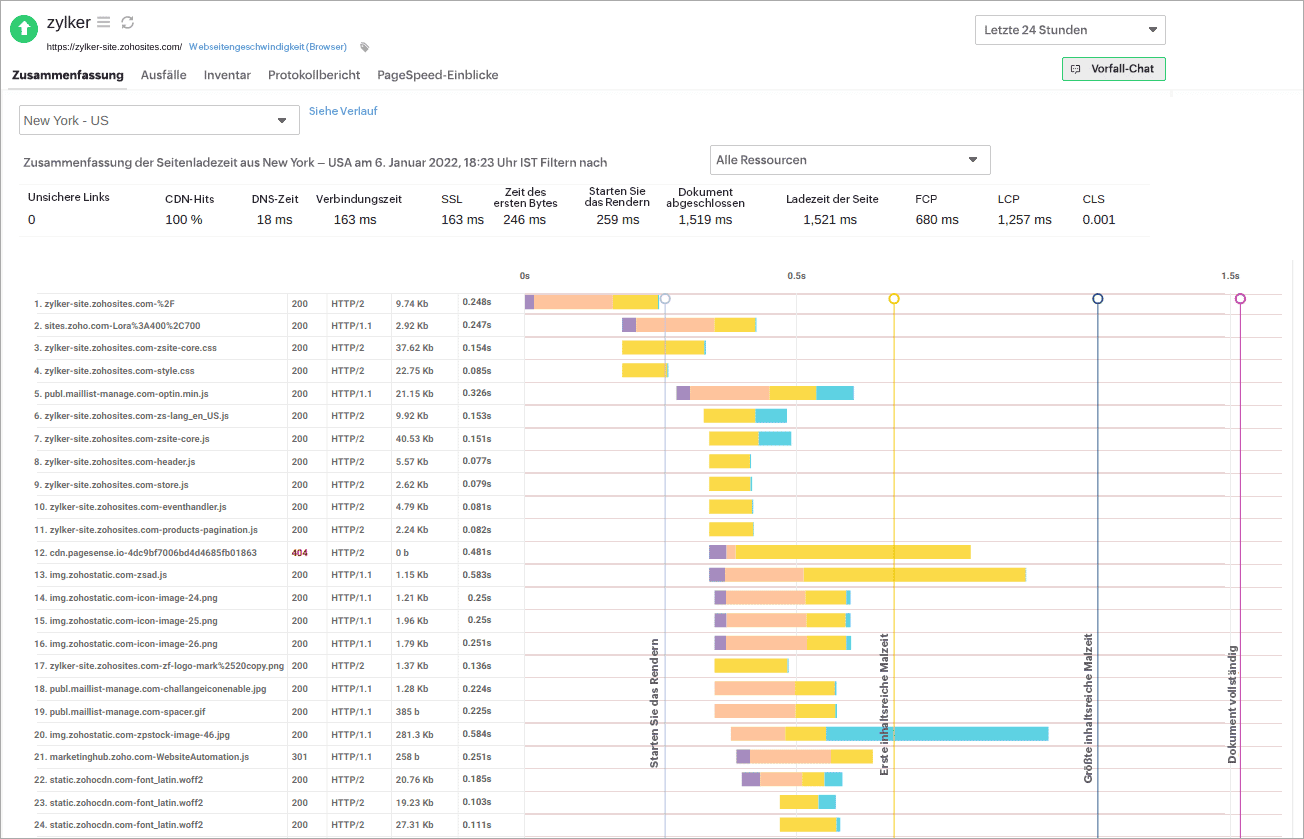1304x839 pixels.
Task: Click the Siehe Verlauf link
Action: (x=343, y=111)
